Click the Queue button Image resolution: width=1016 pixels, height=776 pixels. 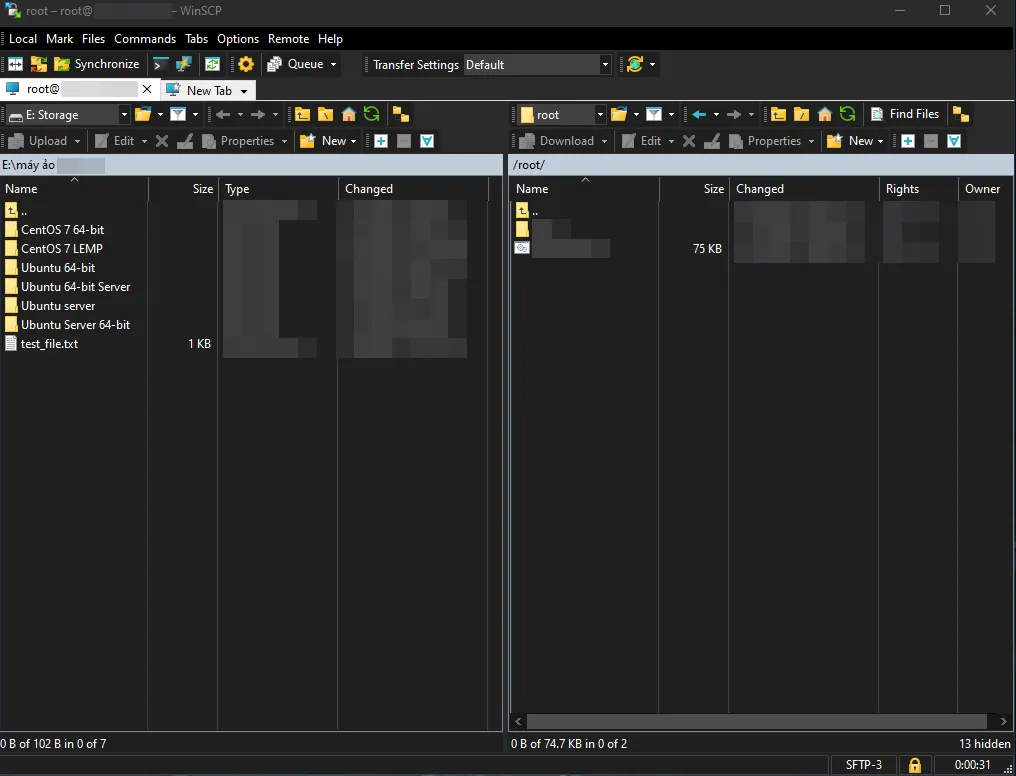click(295, 64)
